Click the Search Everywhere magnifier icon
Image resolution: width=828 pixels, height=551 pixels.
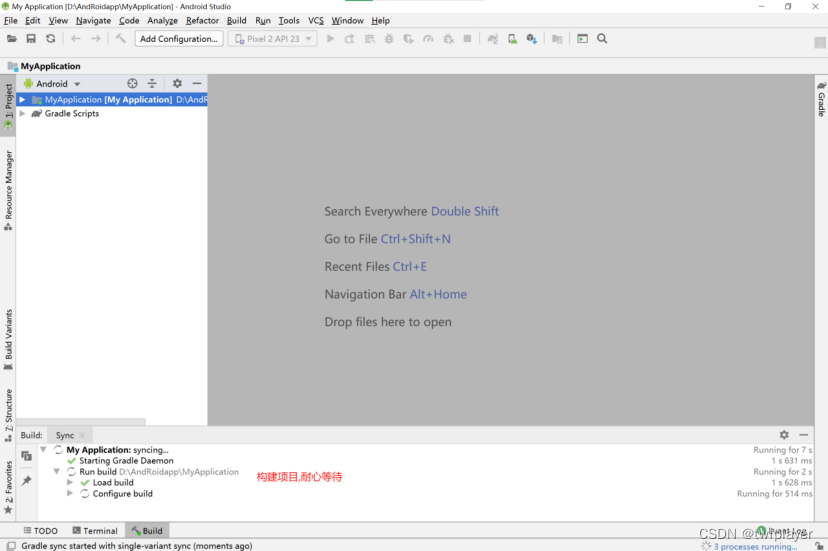(x=602, y=39)
